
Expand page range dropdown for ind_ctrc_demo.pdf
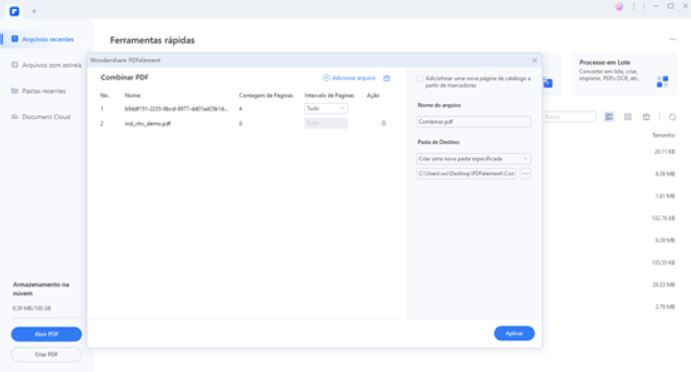pyautogui.click(x=326, y=123)
